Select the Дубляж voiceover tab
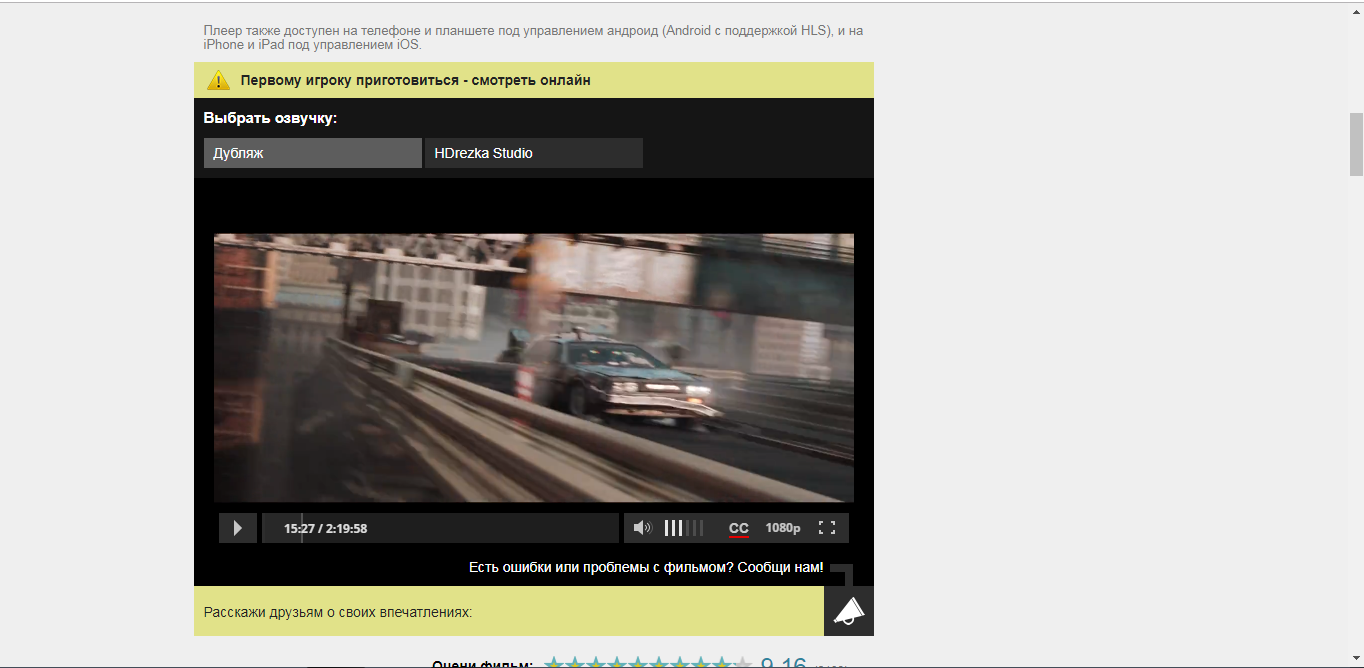The height and width of the screenshot is (668, 1364). [313, 153]
